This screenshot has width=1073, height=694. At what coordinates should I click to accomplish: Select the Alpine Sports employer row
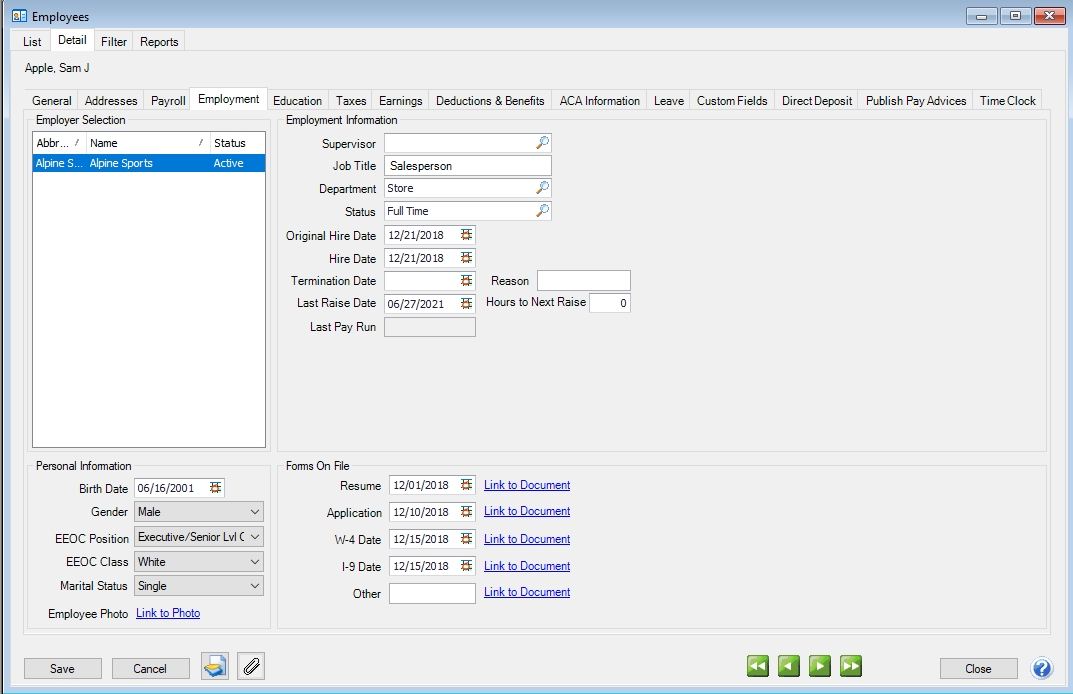pyautogui.click(x=148, y=163)
